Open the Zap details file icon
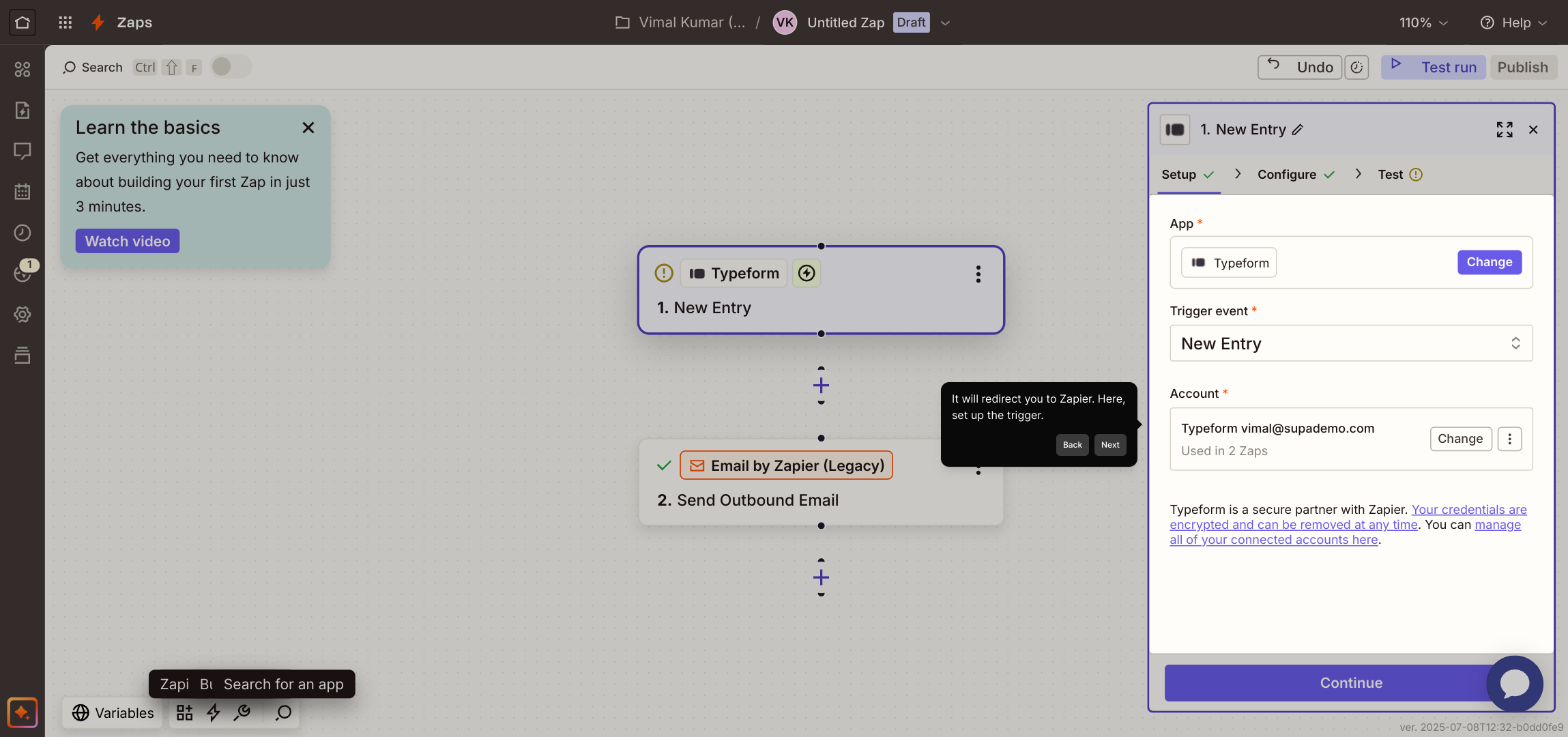This screenshot has width=1568, height=737. tap(23, 110)
